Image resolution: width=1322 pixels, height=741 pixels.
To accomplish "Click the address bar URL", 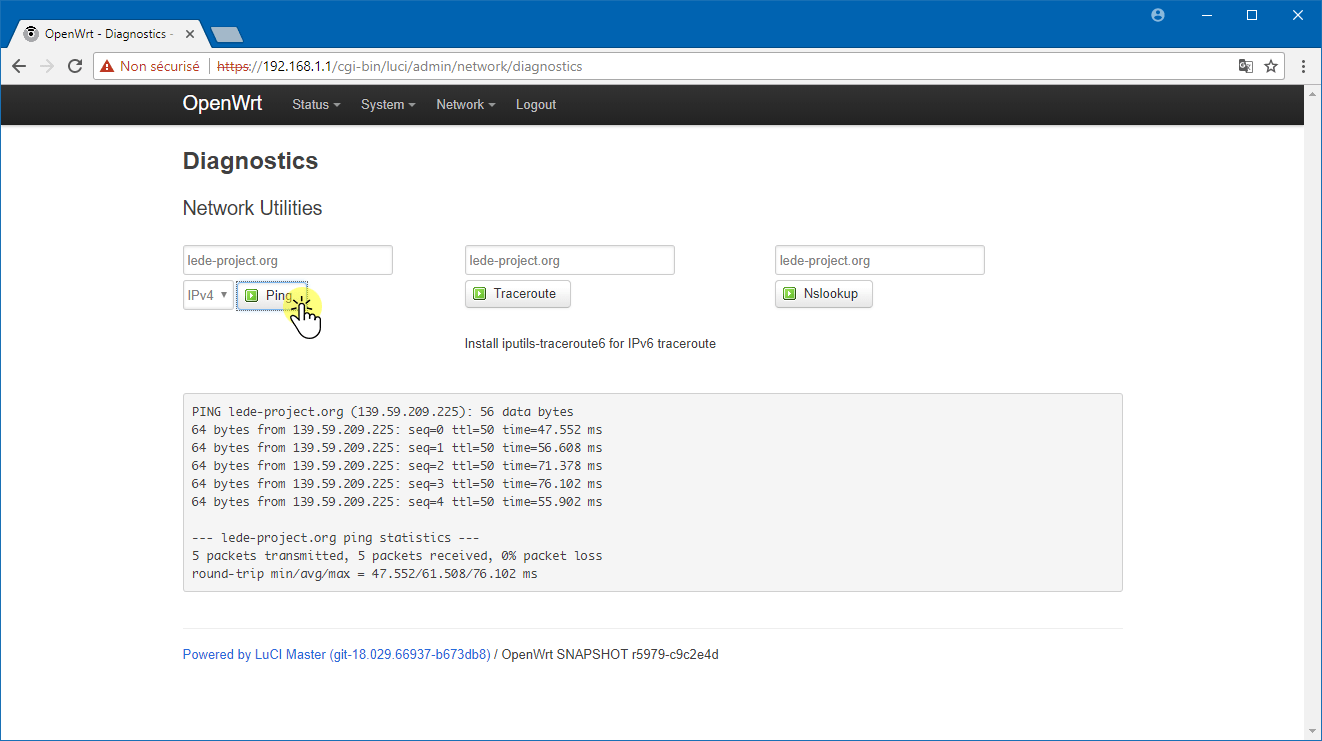I will click(400, 66).
